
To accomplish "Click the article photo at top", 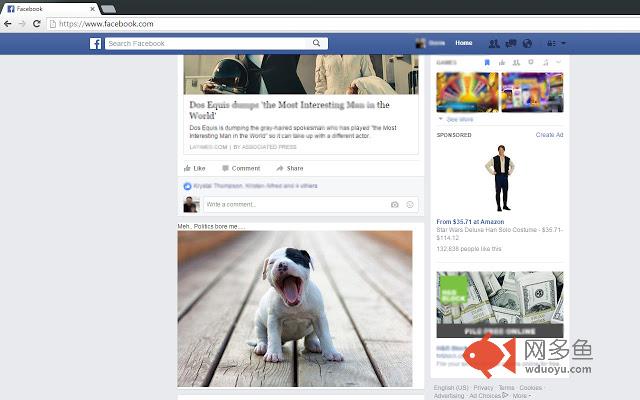I will [x=301, y=74].
